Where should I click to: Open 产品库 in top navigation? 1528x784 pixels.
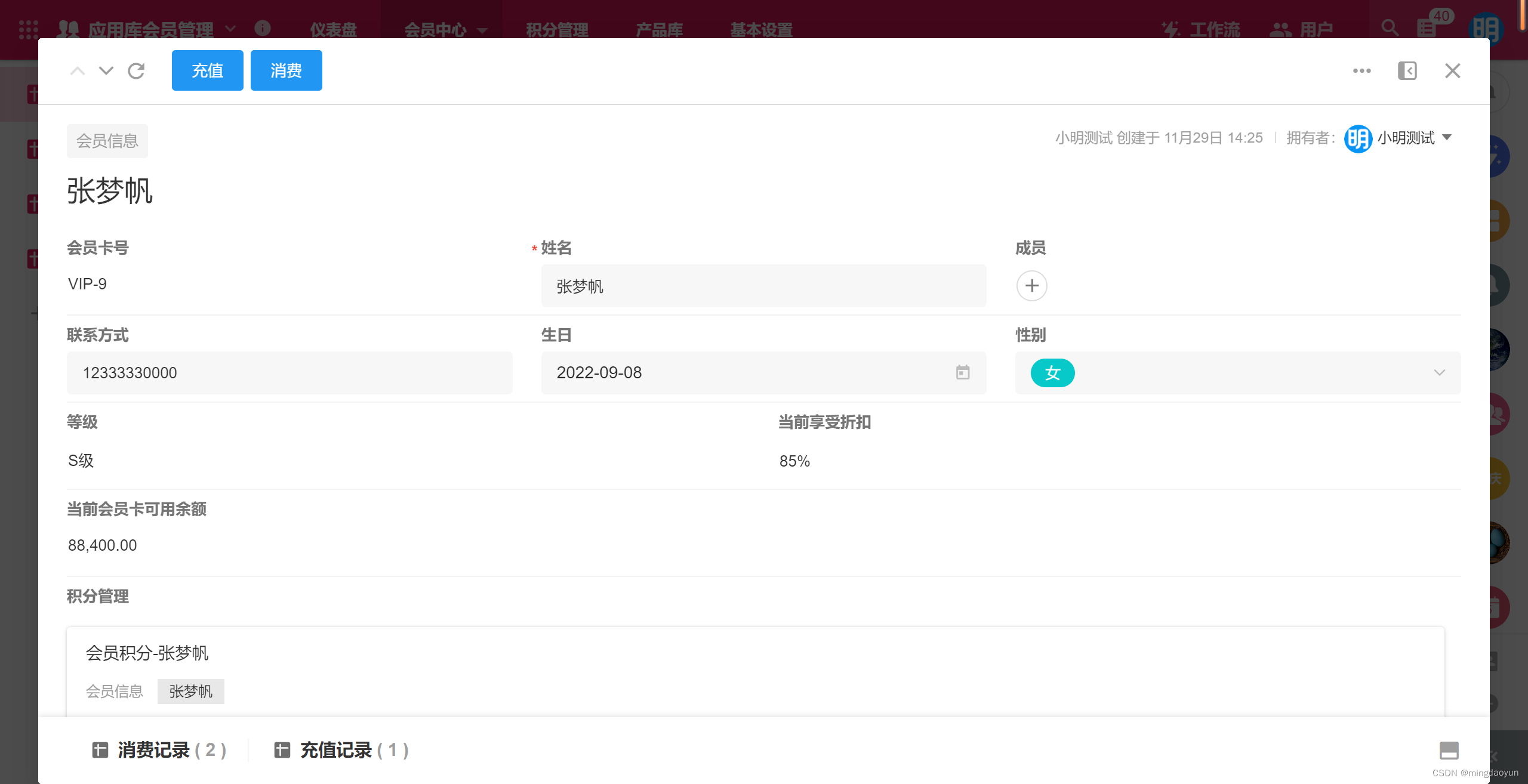[660, 29]
